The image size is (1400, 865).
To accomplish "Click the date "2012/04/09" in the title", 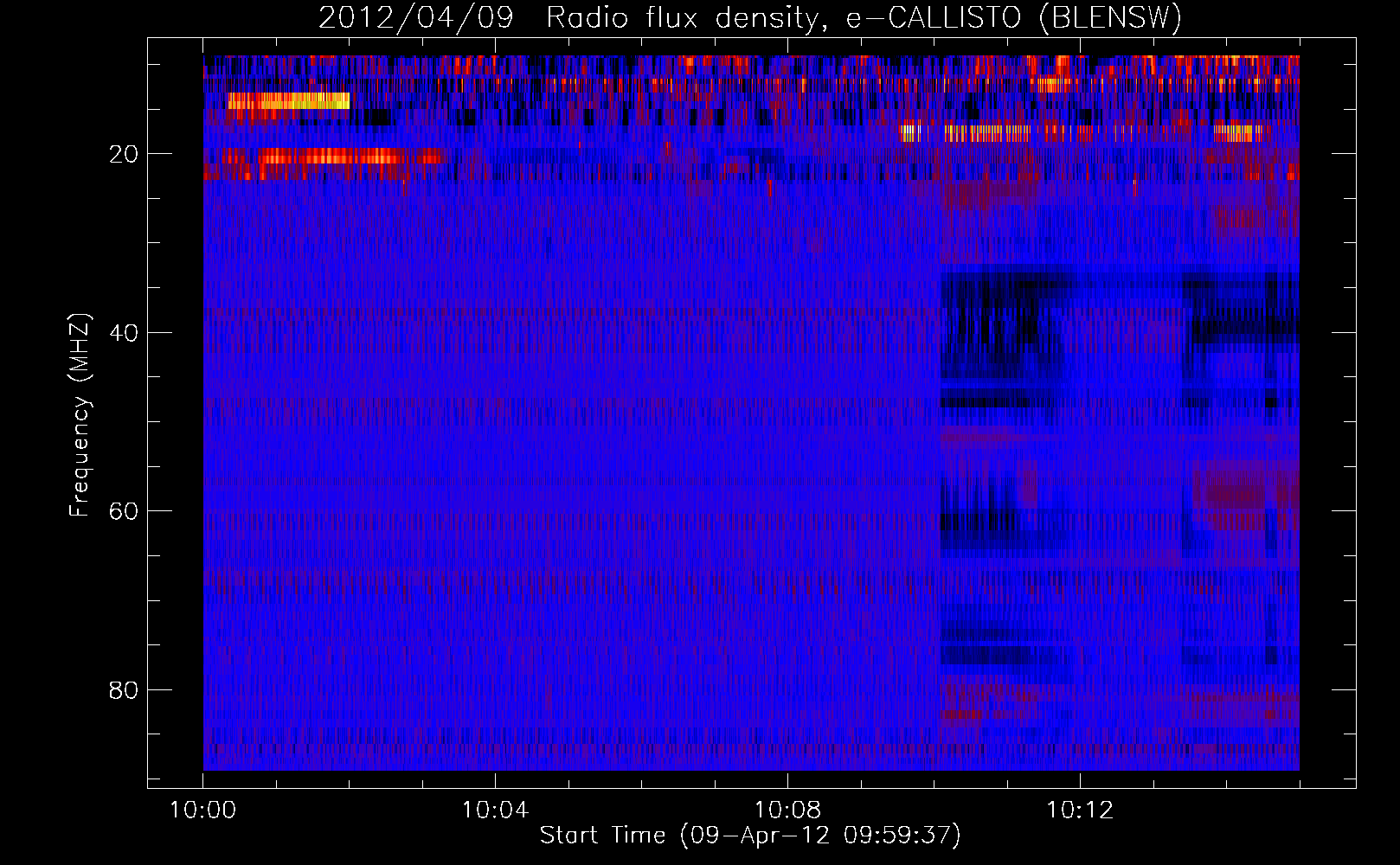I will point(416,17).
